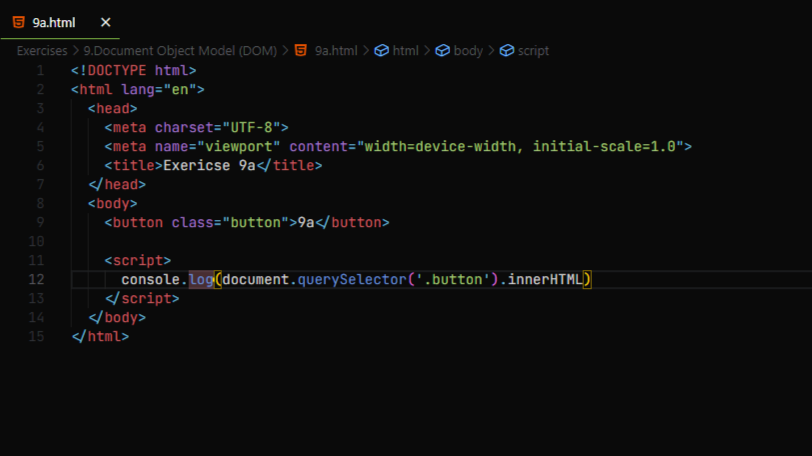
Task: Click the "UTF-8" charset value
Action: point(252,127)
